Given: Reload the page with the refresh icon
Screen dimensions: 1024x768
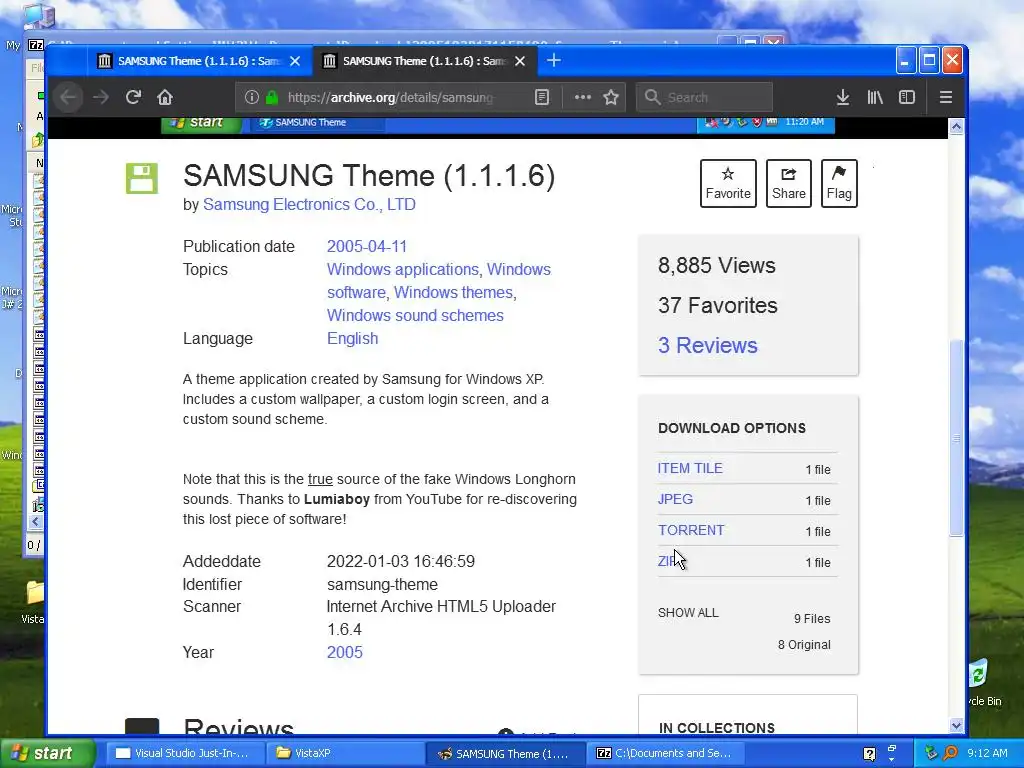Looking at the screenshot, I should click(133, 97).
